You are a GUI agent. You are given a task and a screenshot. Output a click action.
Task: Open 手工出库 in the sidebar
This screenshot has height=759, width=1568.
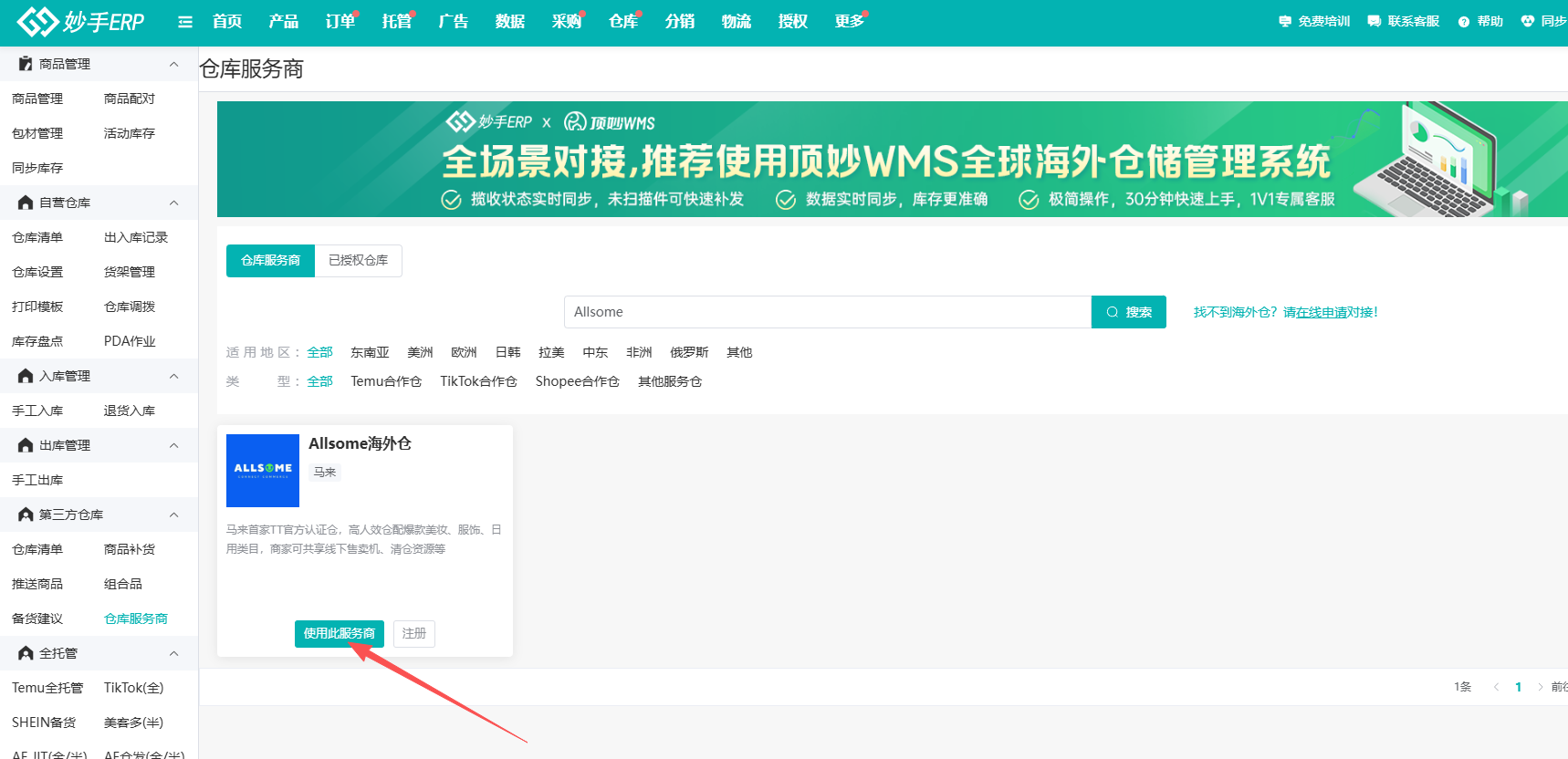(x=37, y=480)
